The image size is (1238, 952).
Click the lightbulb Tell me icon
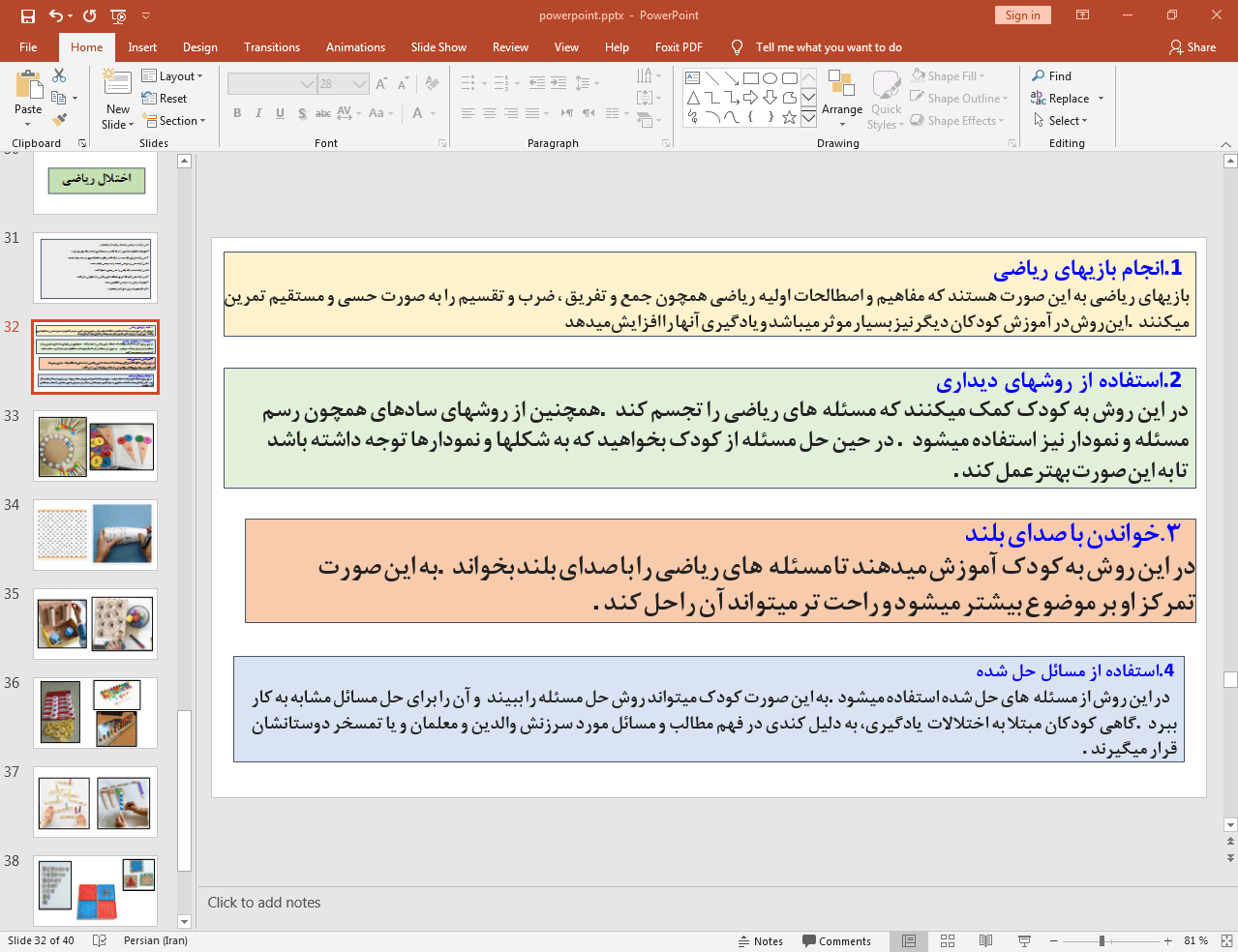(x=738, y=47)
